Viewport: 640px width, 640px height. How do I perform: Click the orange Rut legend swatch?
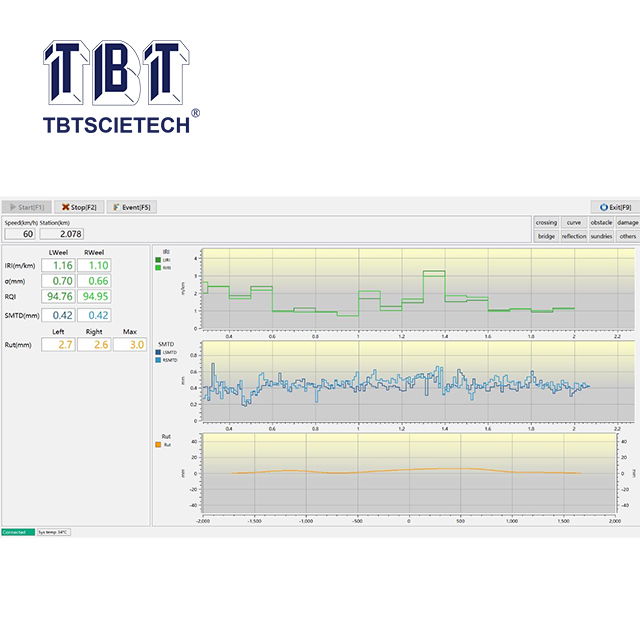[157, 444]
